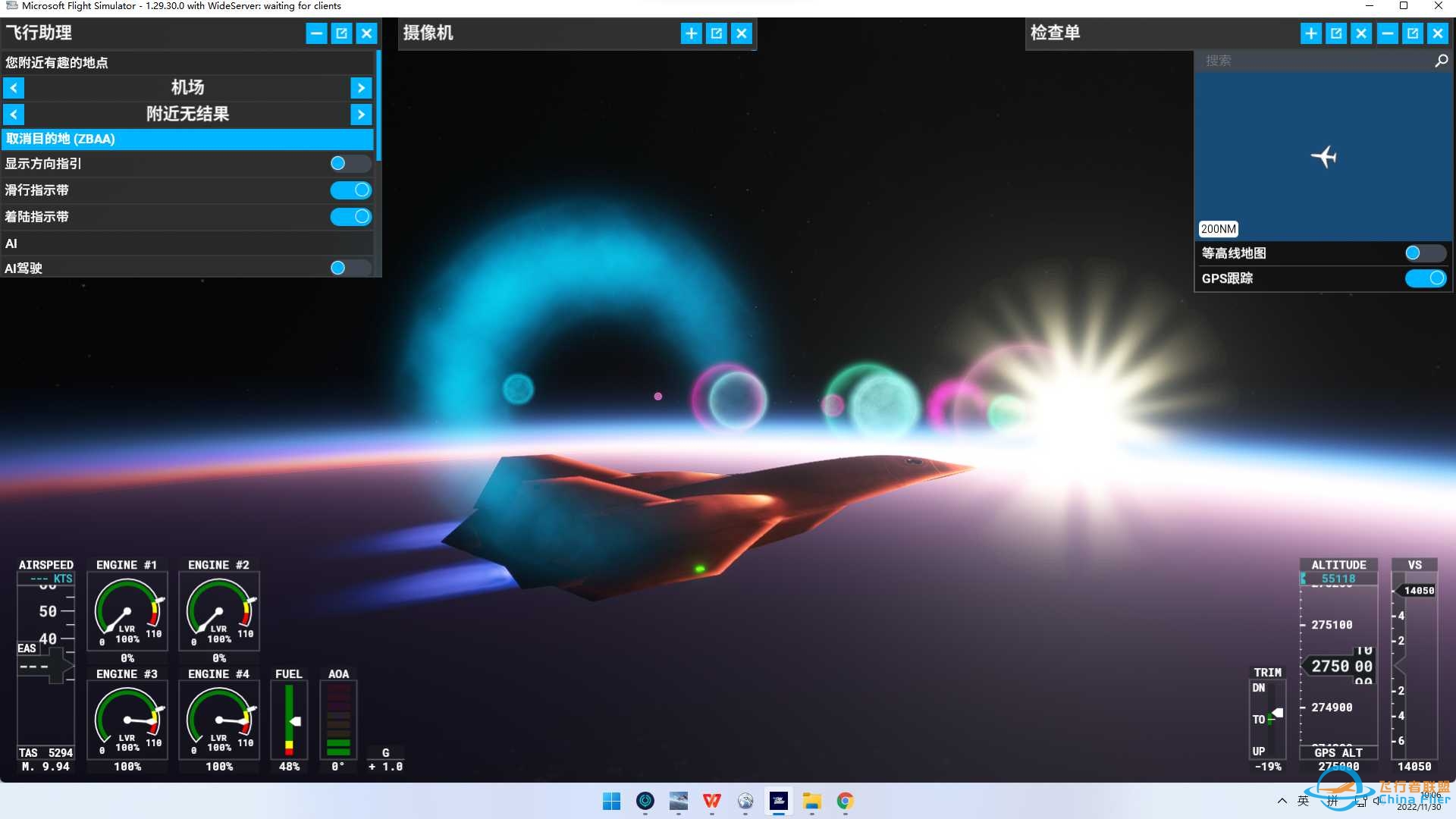Click the minus icon on the 飞行助理 panel
This screenshot has width=1456, height=819.
[316, 33]
